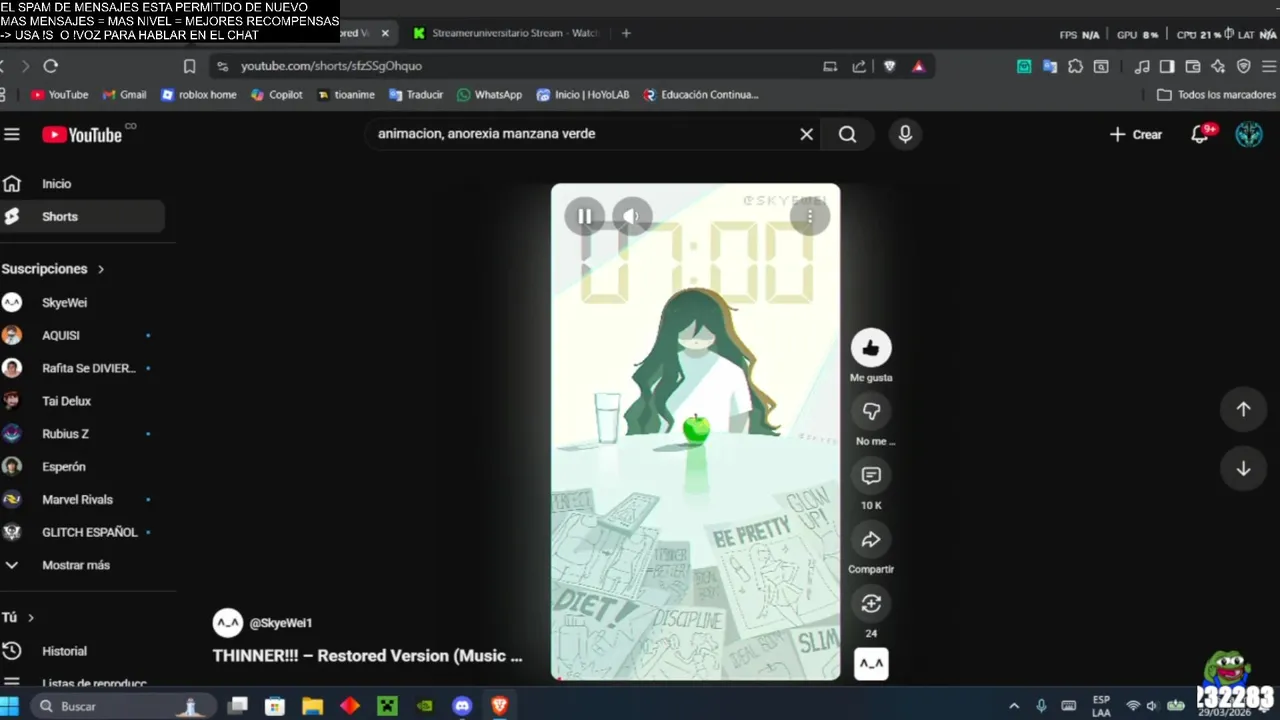Open the sound source thumbnail under Remix
The image size is (1280, 720).
tap(871, 664)
